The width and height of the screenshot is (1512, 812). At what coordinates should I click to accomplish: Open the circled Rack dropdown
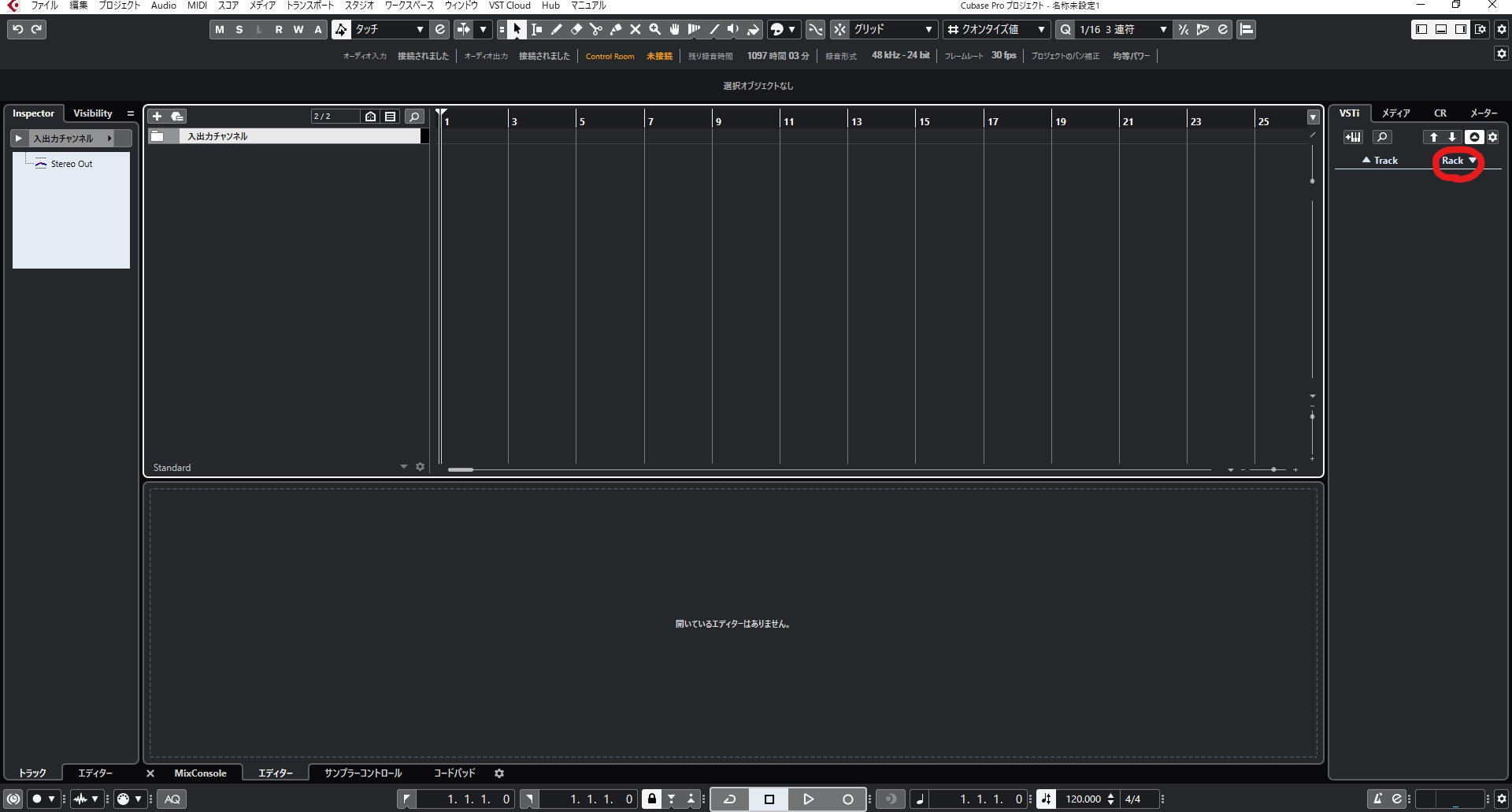click(1457, 160)
